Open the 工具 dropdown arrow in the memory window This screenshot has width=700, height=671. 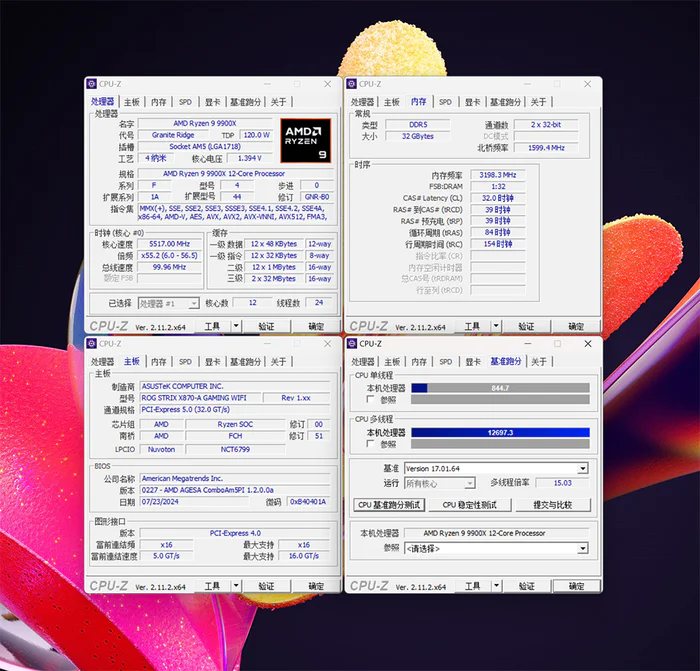coord(496,326)
